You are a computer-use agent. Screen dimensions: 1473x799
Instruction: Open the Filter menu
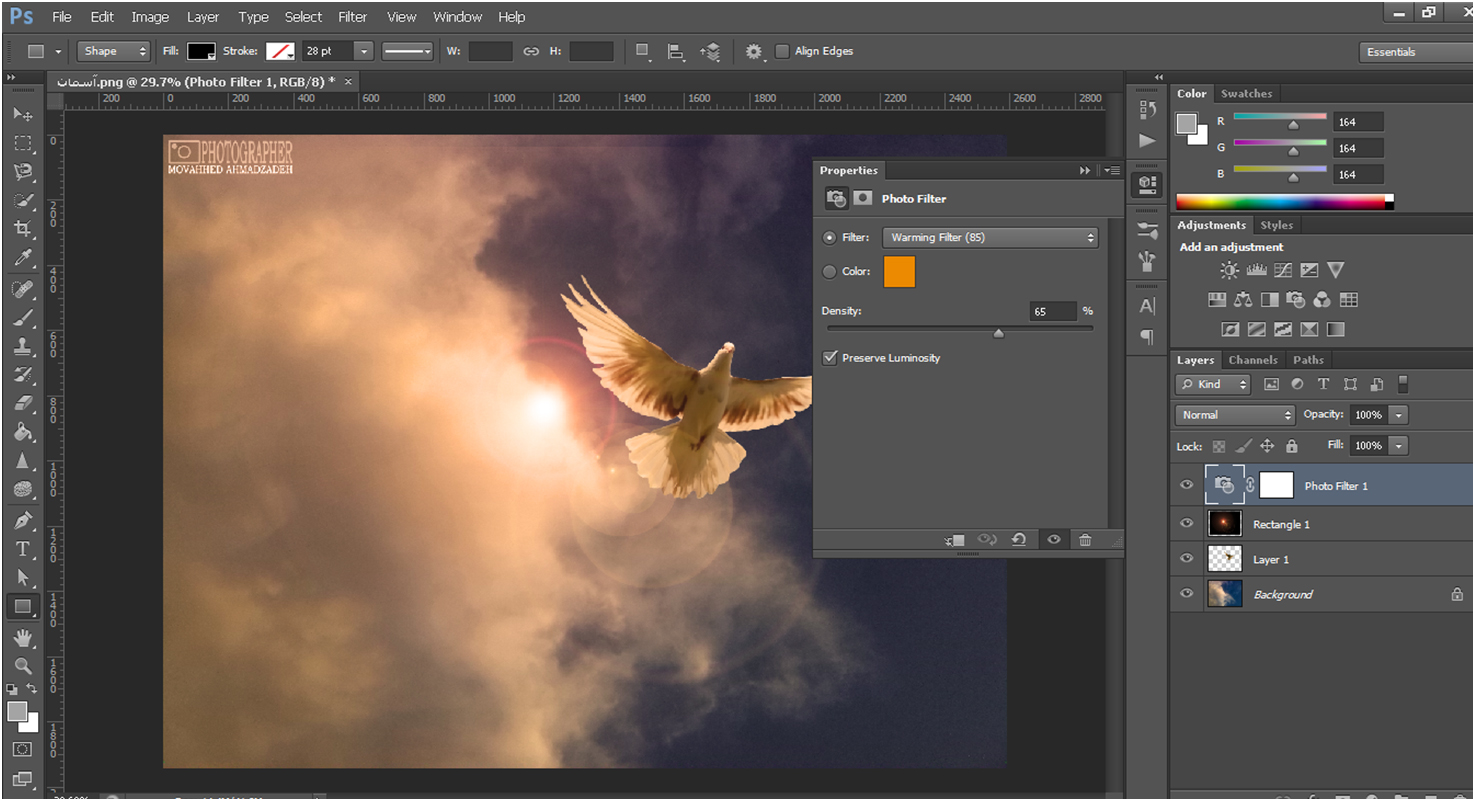pos(352,17)
